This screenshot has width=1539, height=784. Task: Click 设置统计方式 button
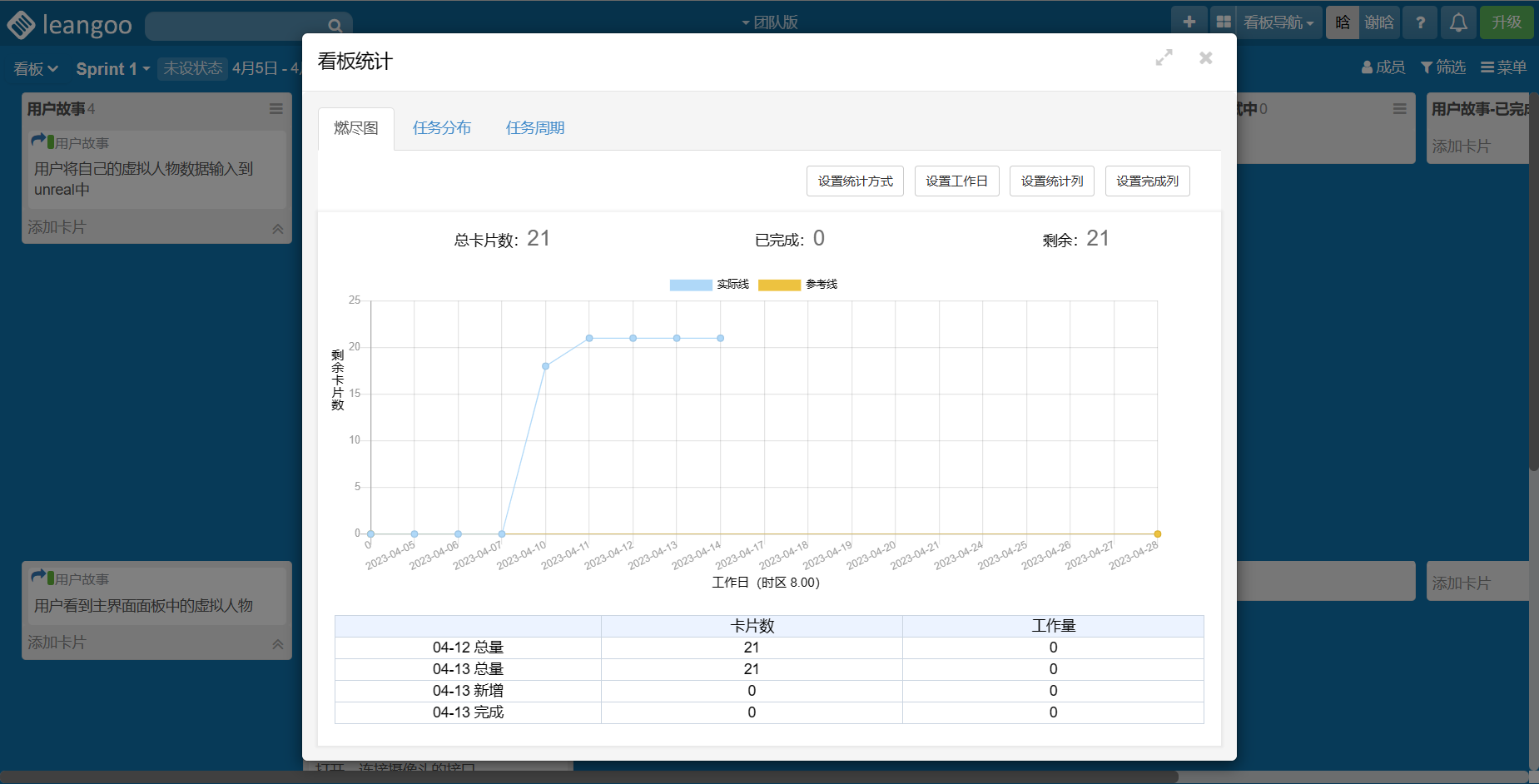click(x=855, y=181)
